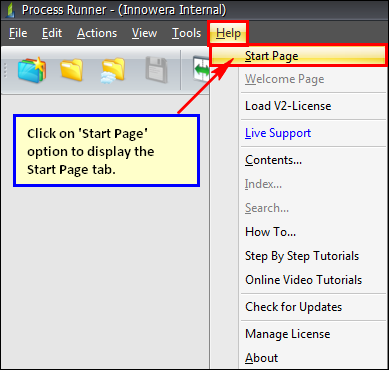Click Check for Updates
Screen dimensions: 389x370
coord(293,307)
